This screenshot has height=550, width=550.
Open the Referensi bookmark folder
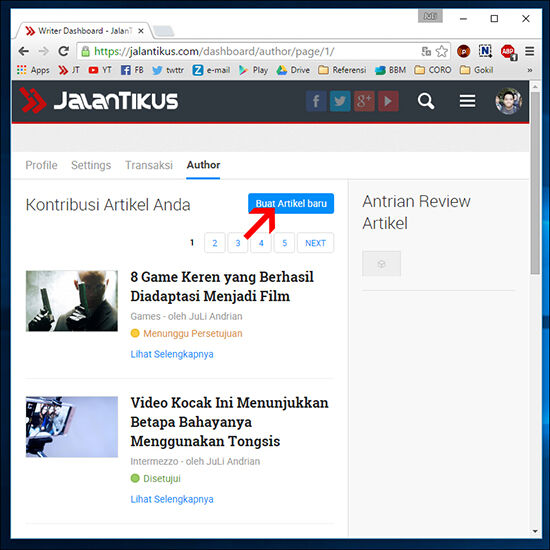tap(342, 70)
